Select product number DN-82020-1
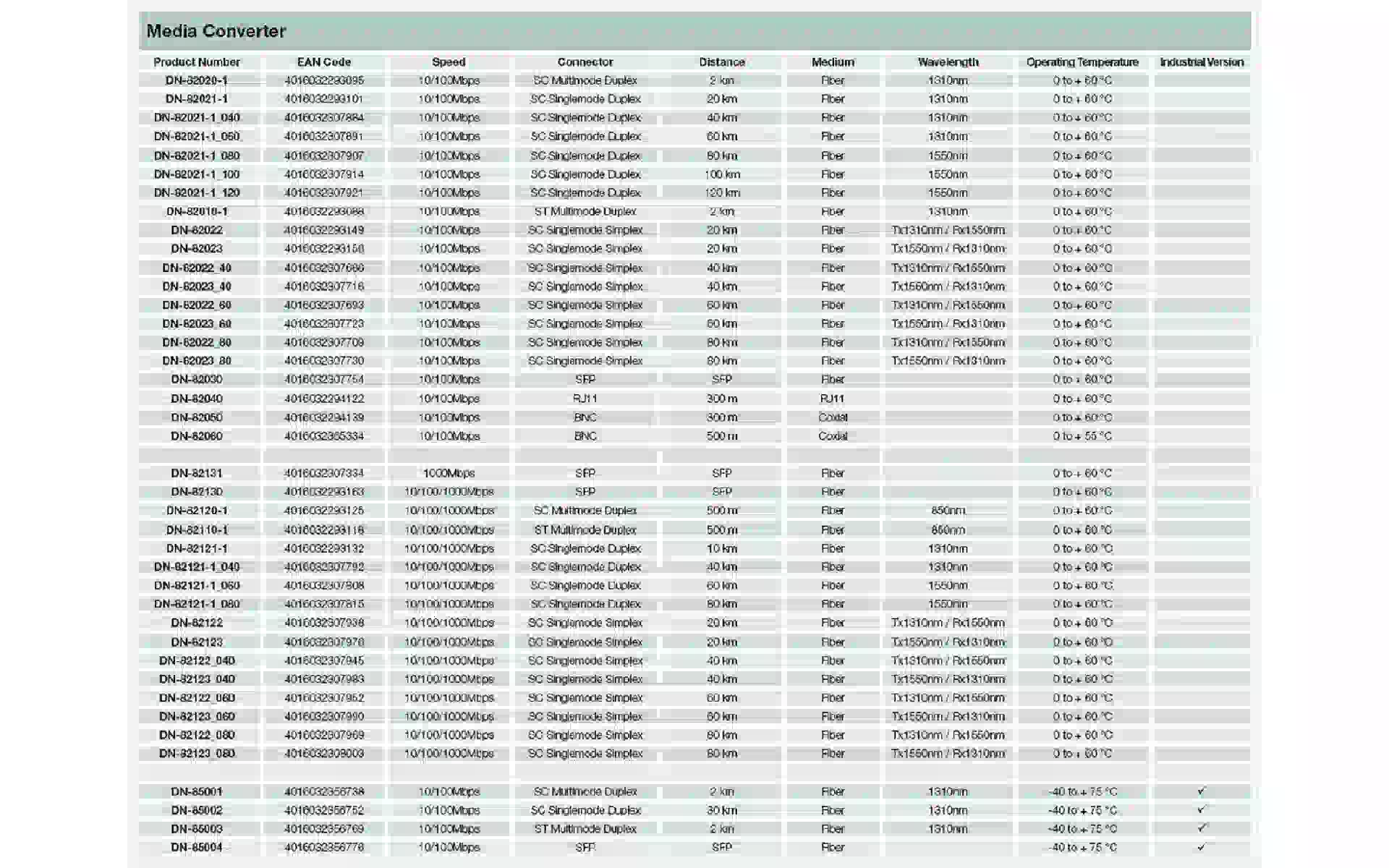1389x868 pixels. (x=197, y=80)
